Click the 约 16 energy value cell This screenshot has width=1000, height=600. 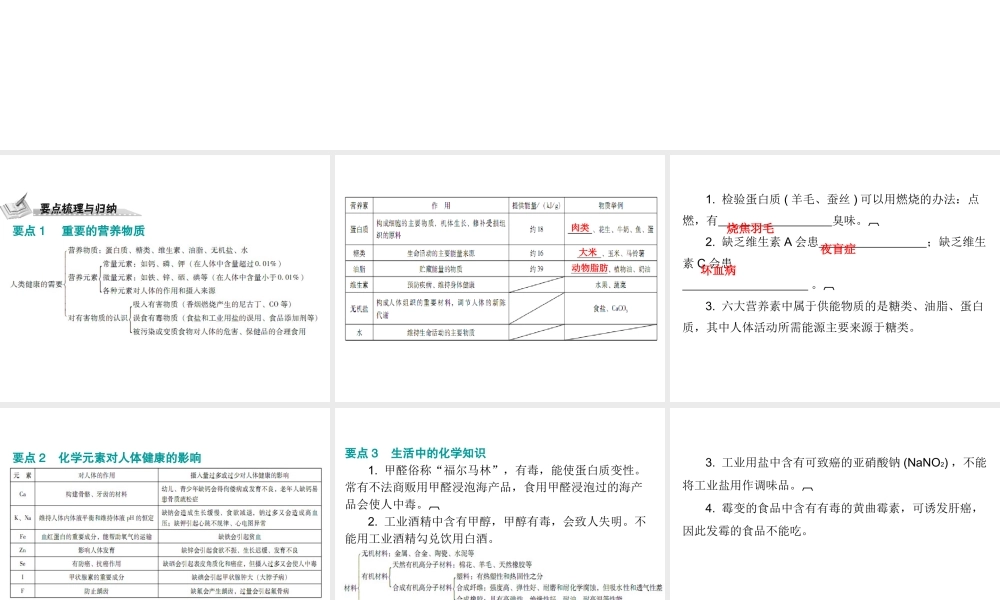coord(536,253)
